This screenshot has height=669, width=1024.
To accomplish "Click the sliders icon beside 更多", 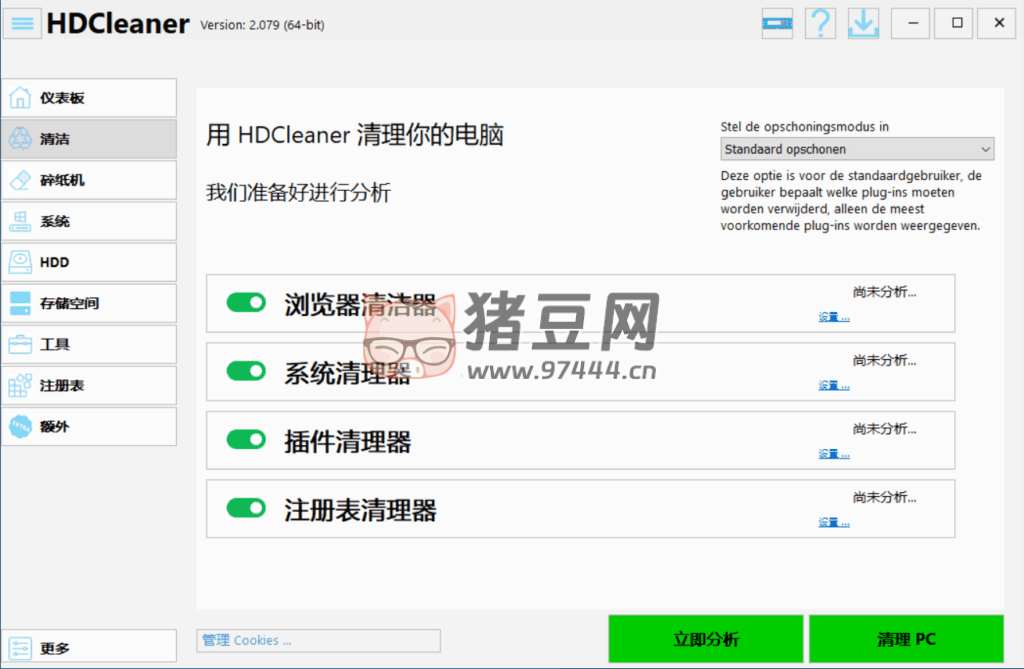I will point(20,648).
